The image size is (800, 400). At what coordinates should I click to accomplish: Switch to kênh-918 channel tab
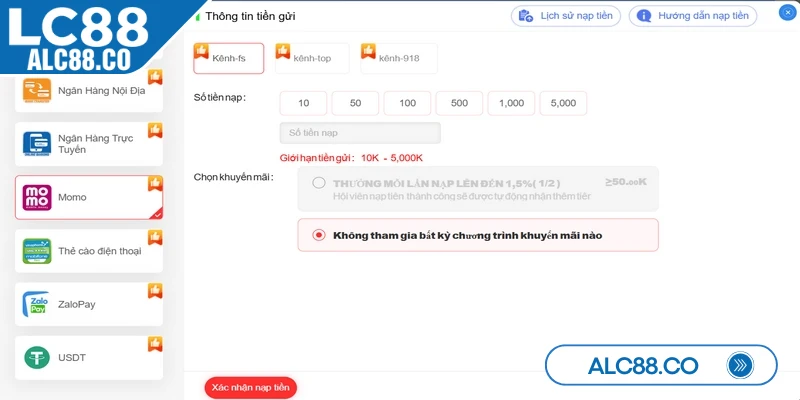point(399,58)
